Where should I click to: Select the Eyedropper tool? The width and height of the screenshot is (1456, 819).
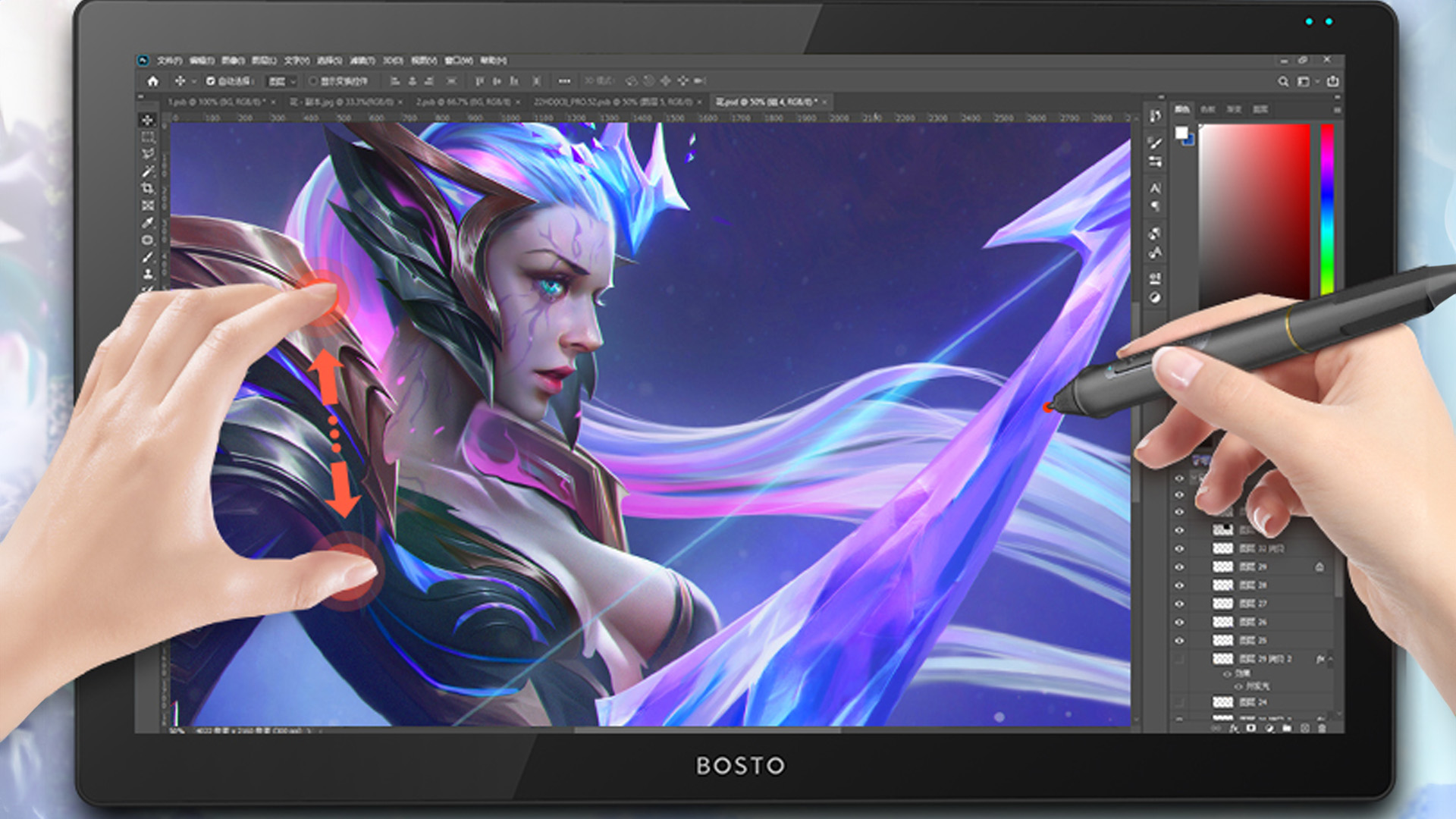[148, 223]
